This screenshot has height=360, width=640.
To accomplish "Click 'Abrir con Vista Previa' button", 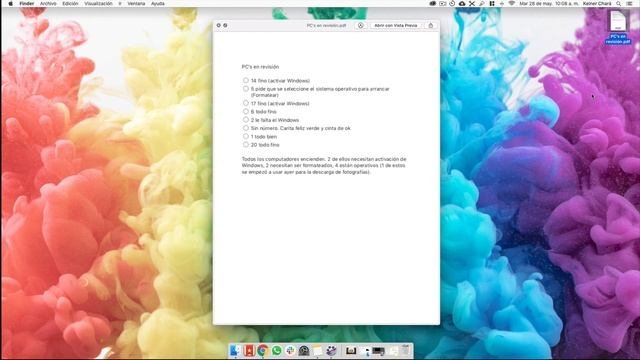I will (x=396, y=25).
